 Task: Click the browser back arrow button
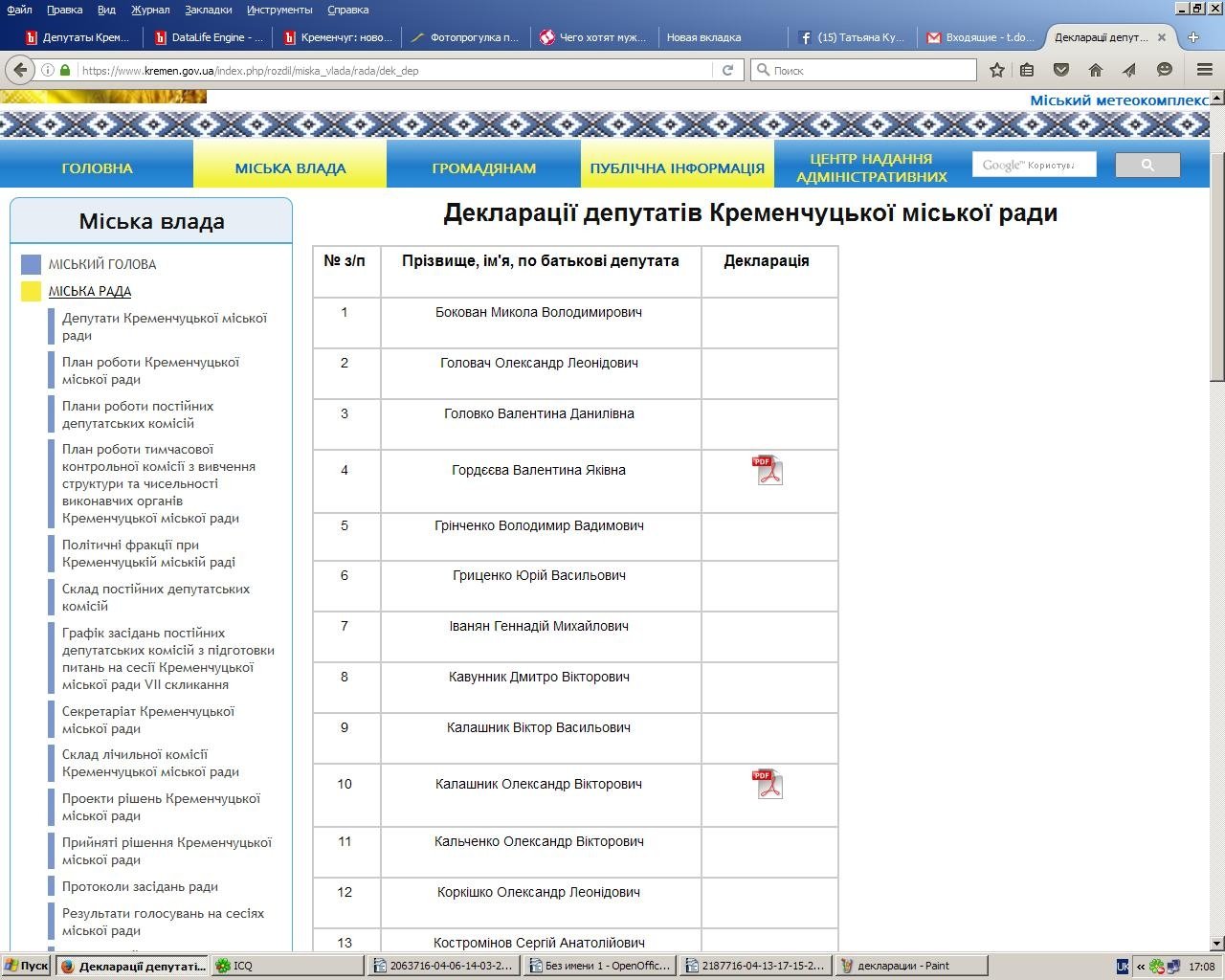21,70
